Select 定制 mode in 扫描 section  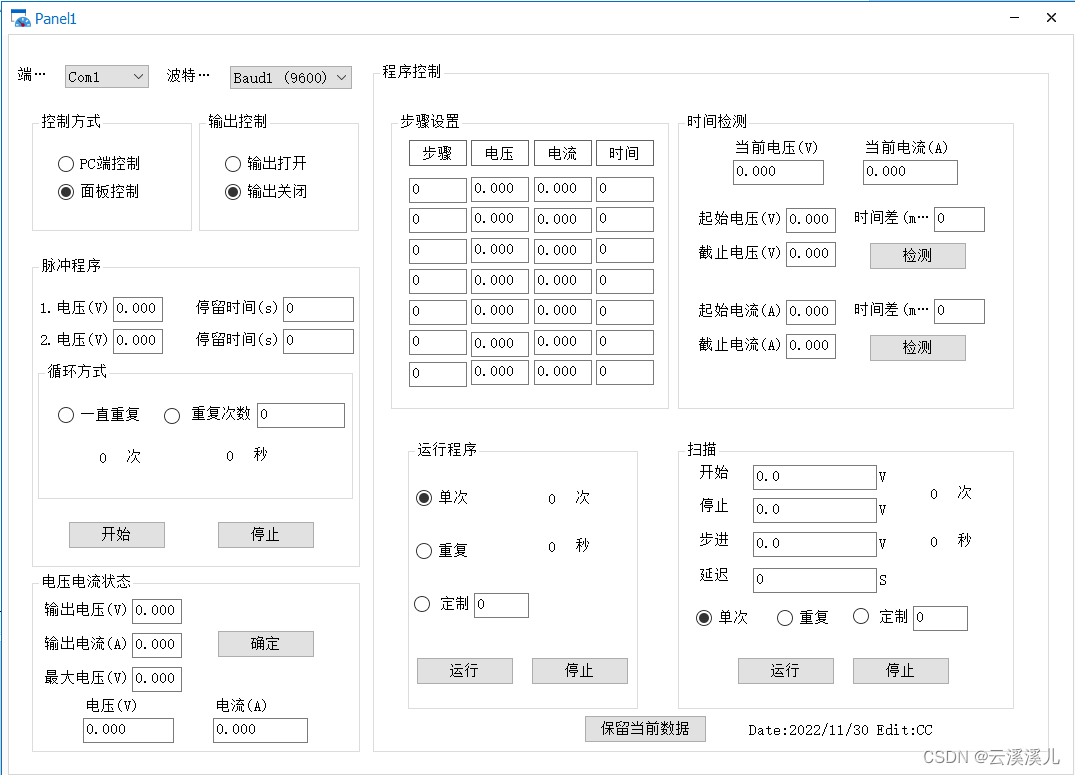[861, 617]
